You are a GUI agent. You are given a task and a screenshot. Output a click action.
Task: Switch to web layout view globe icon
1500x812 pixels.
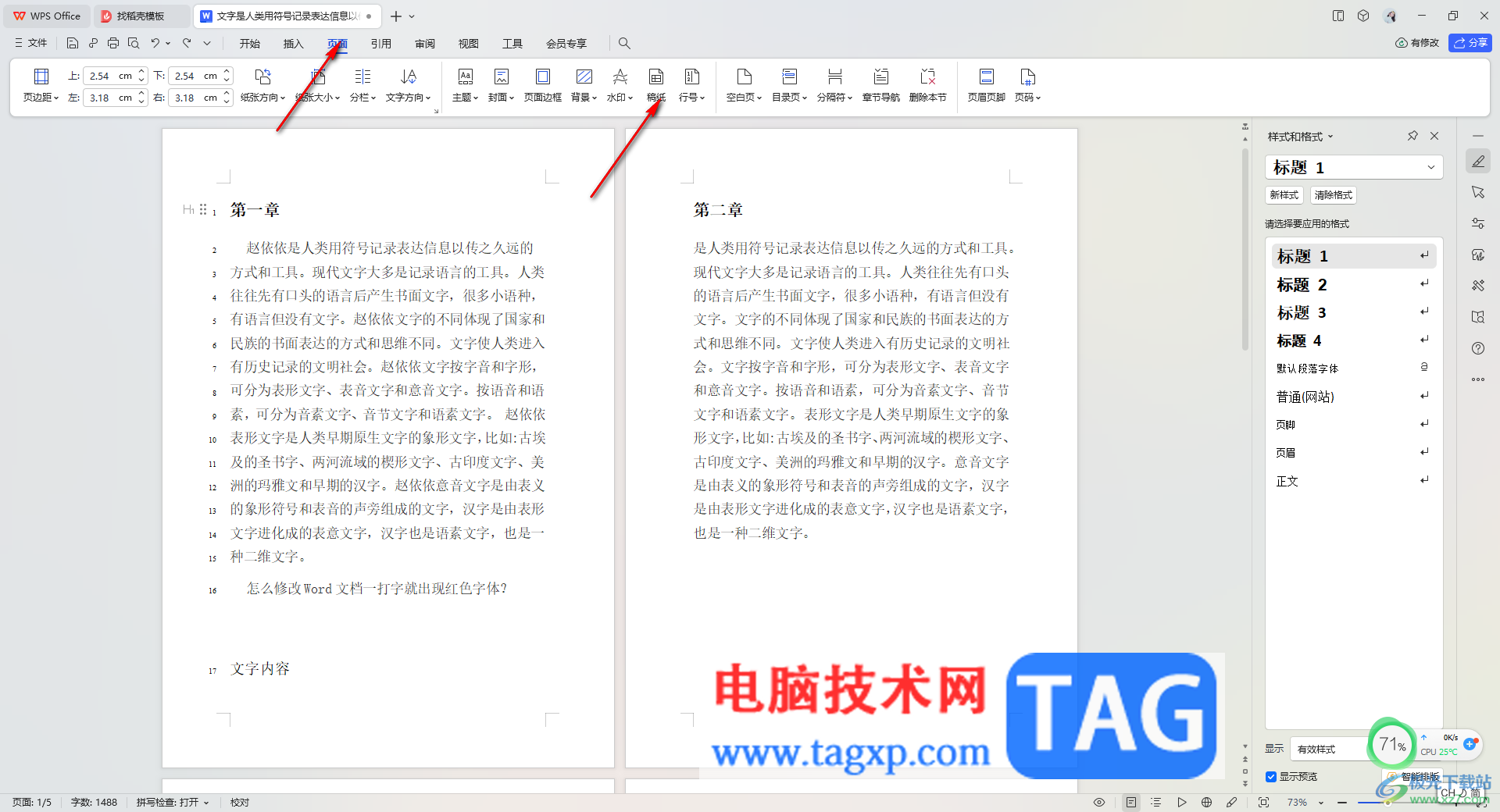[1206, 802]
